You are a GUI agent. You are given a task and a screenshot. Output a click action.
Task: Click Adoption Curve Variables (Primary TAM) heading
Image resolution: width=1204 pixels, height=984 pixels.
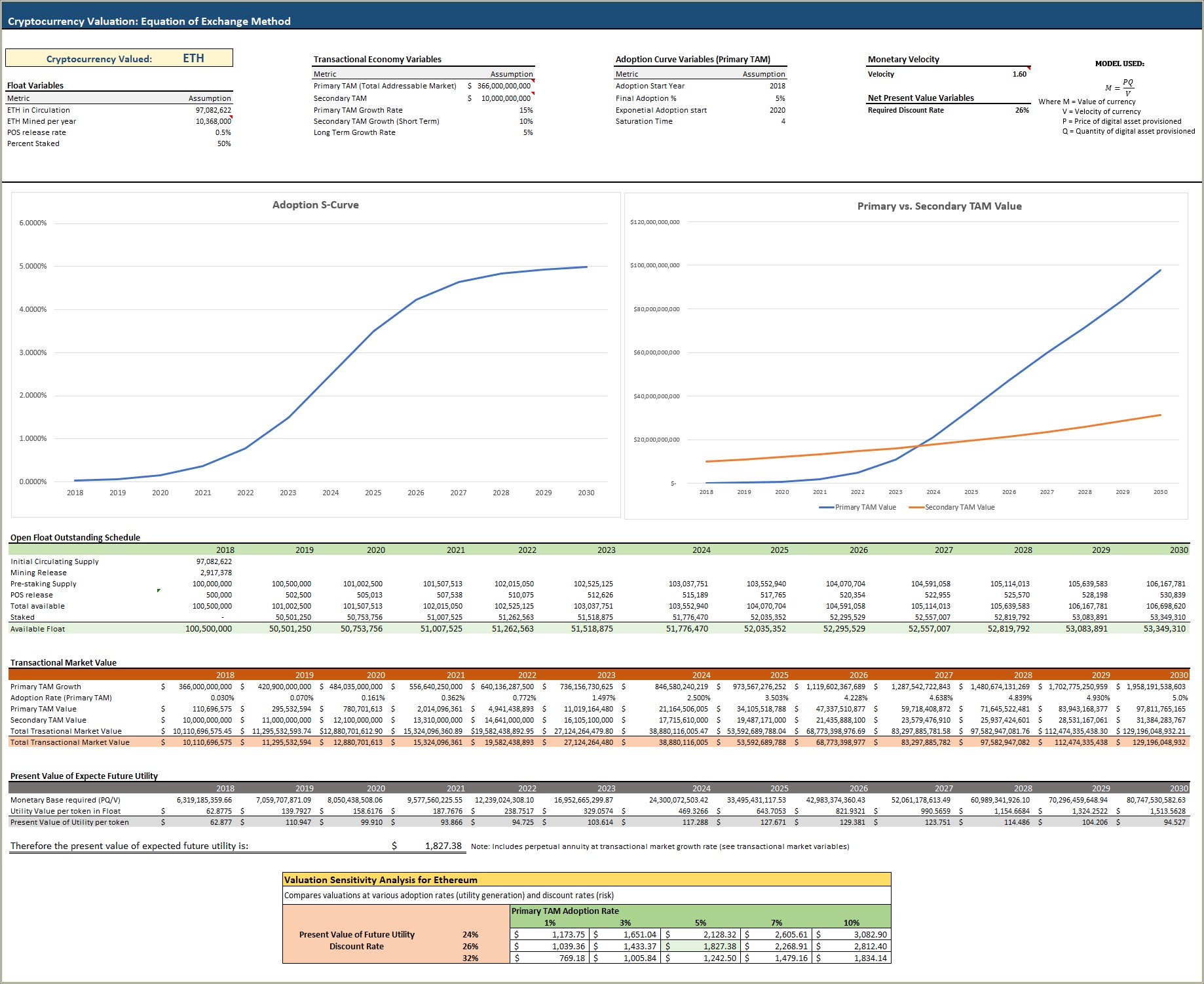tap(693, 59)
